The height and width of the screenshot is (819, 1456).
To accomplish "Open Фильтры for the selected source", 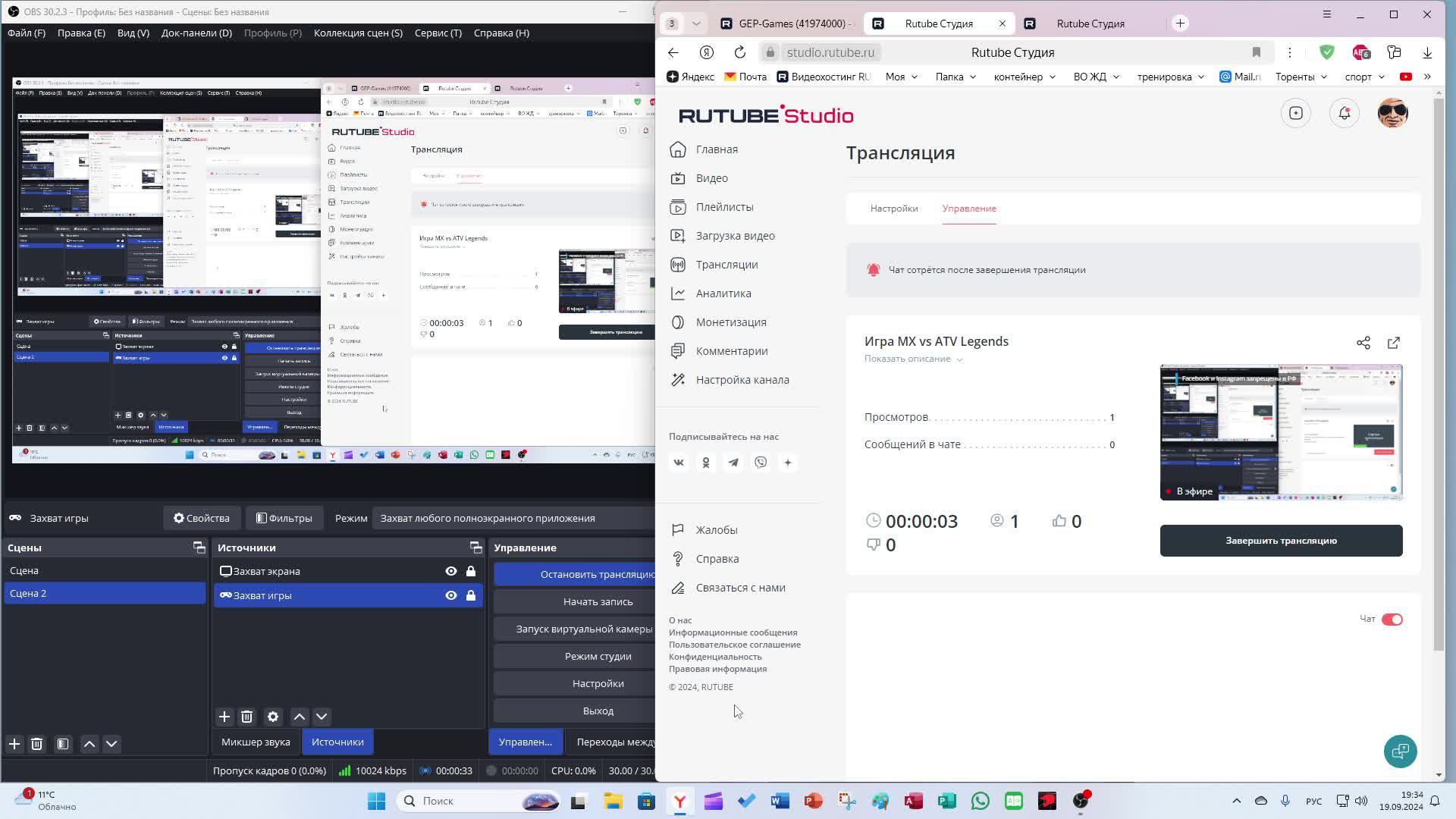I will click(284, 518).
